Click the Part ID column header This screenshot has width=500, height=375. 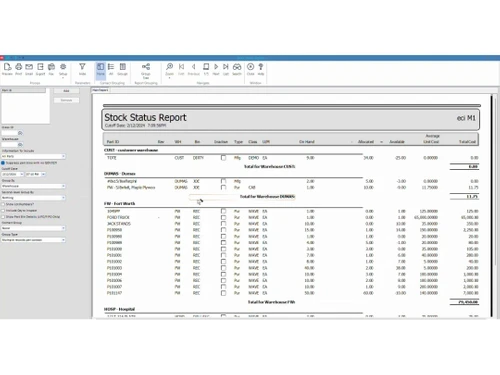[113, 142]
